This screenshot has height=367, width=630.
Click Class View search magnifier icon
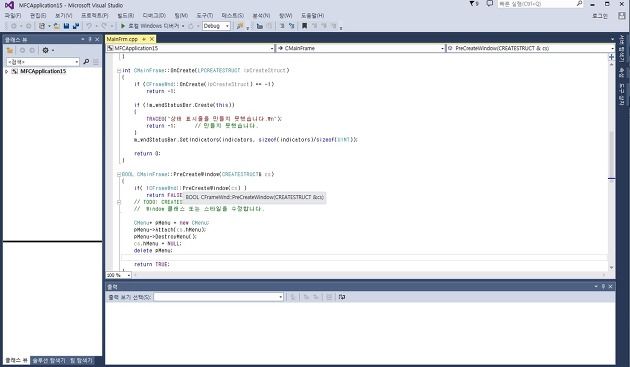coord(86,62)
